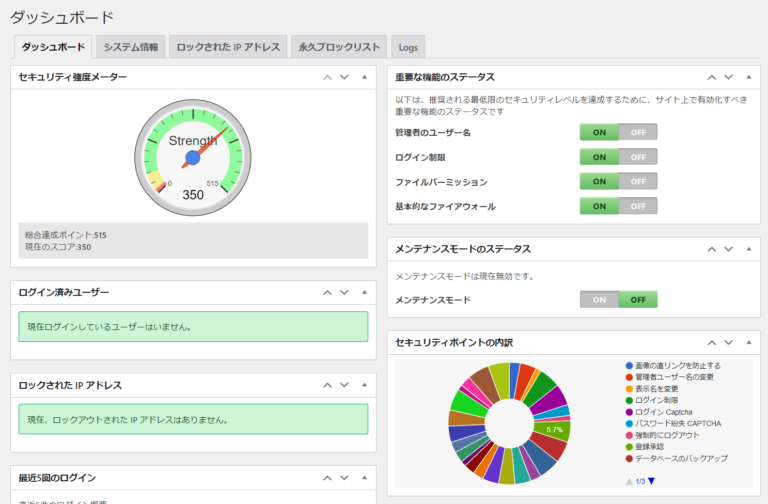Collapse the セキュリティ強度メーター panel
768x504 pixels.
point(364,77)
